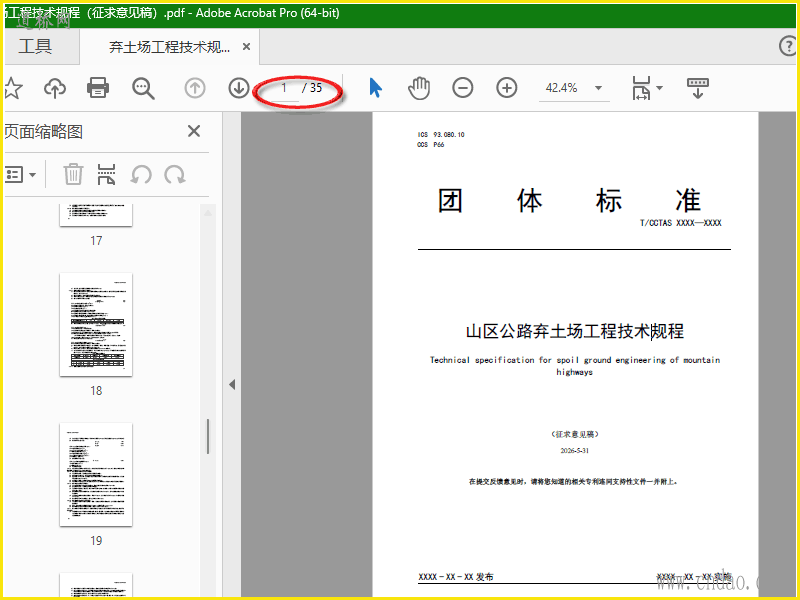Click the fit width page icon

pyautogui.click(x=641, y=88)
